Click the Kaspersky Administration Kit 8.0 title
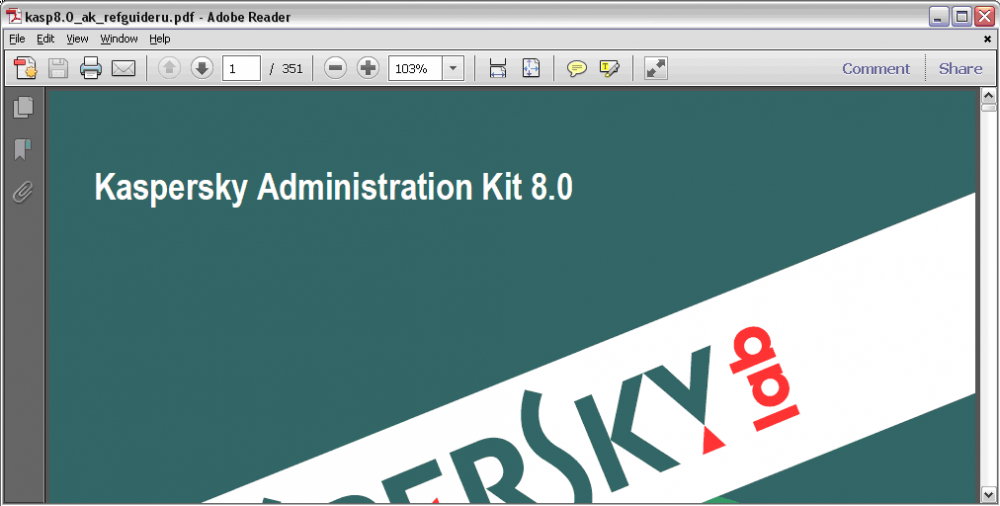 (334, 188)
